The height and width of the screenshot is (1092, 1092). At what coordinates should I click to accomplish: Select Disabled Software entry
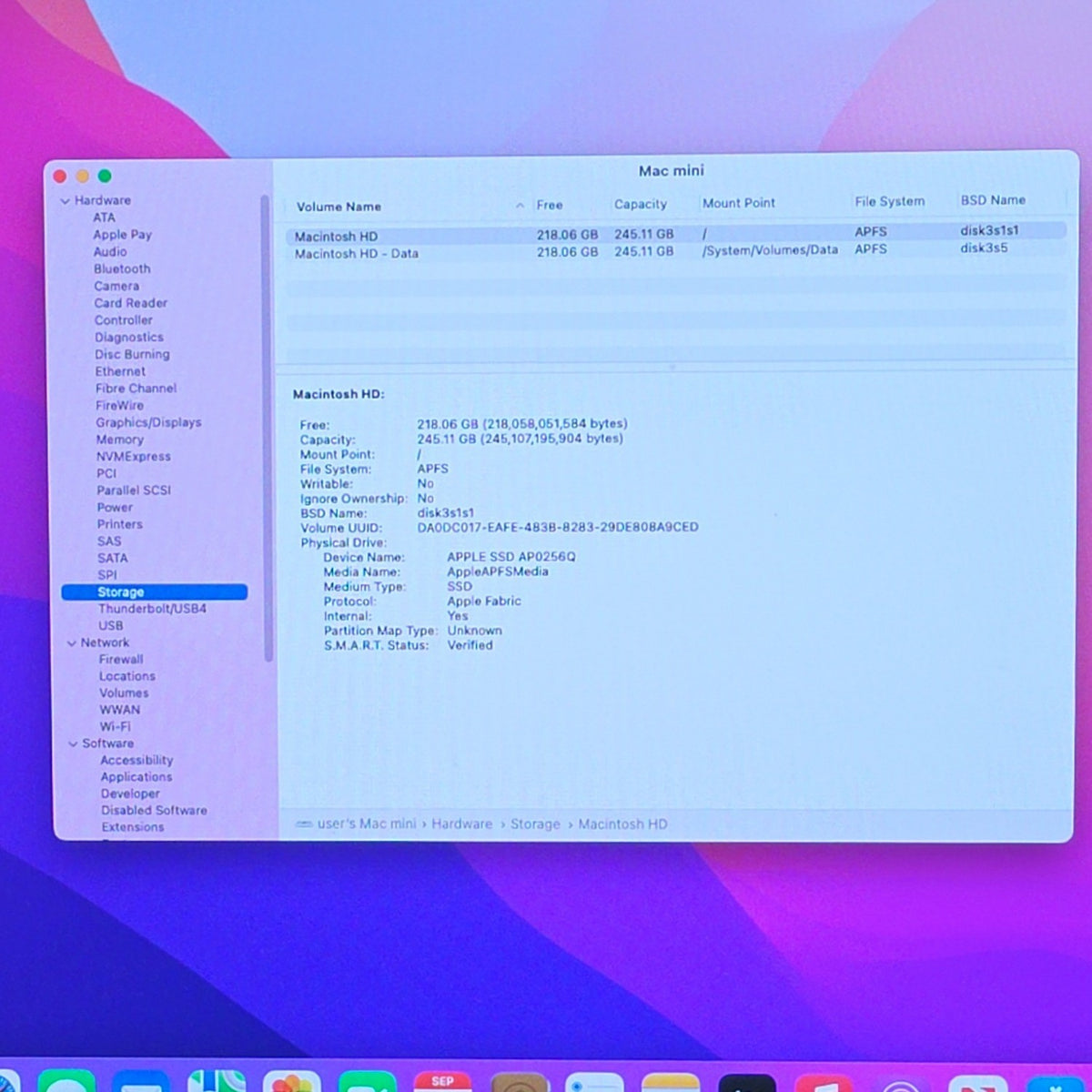154,811
